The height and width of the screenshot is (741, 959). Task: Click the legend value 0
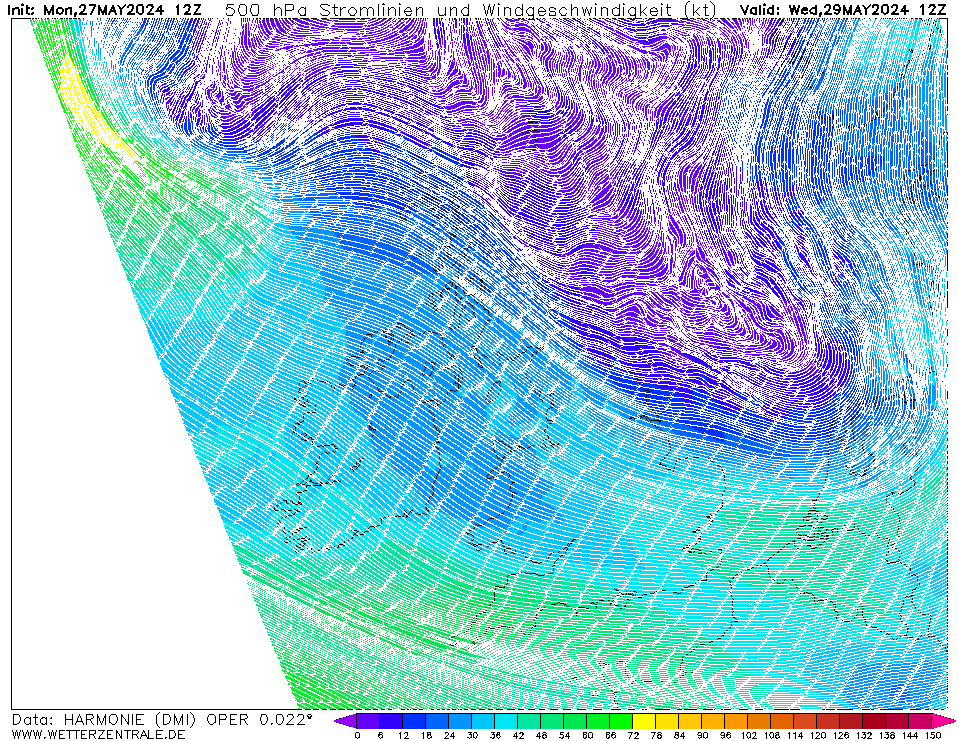pos(357,735)
